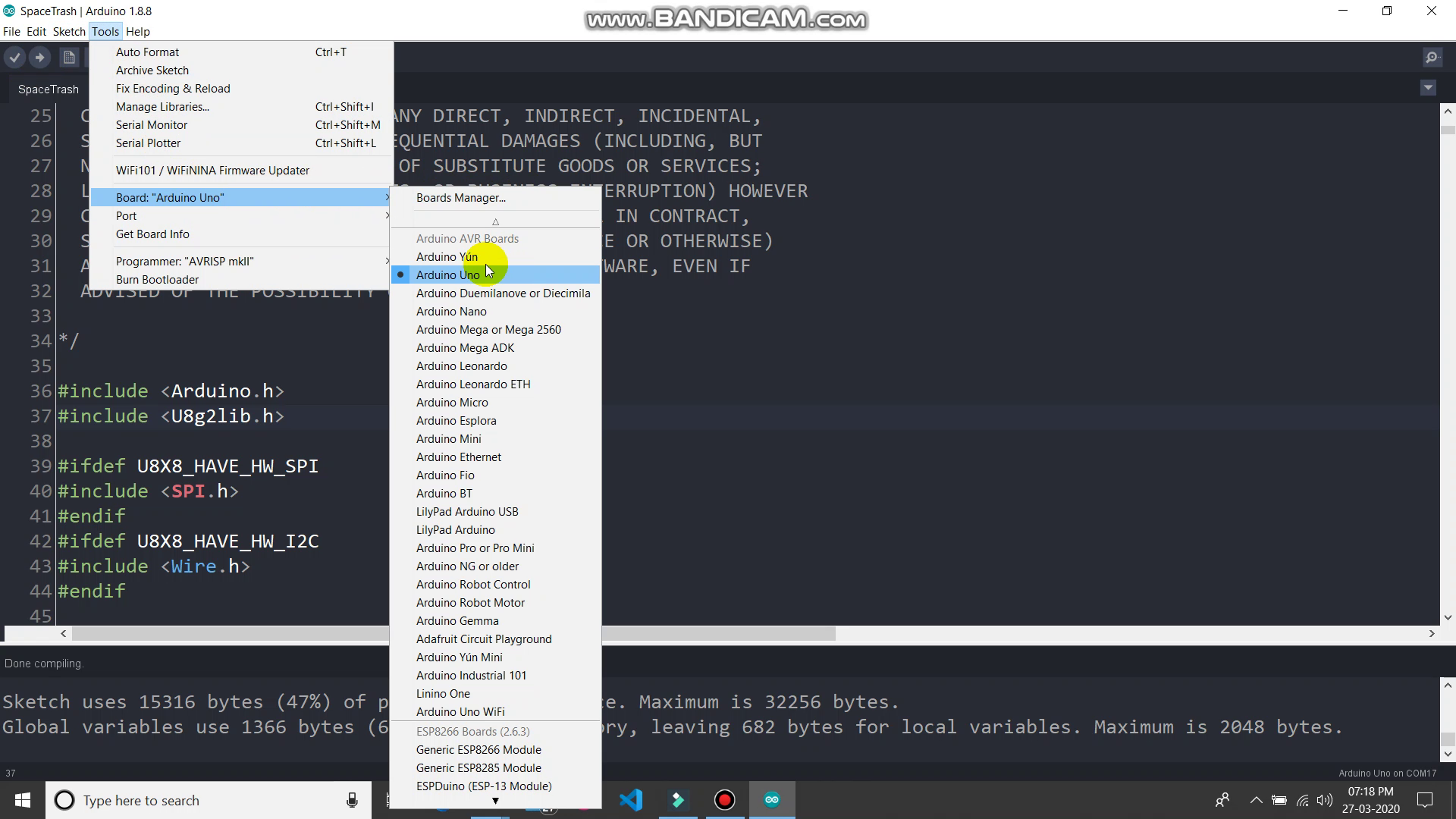1456x819 pixels.
Task: Open the tab options dropdown arrow
Action: click(x=1428, y=88)
